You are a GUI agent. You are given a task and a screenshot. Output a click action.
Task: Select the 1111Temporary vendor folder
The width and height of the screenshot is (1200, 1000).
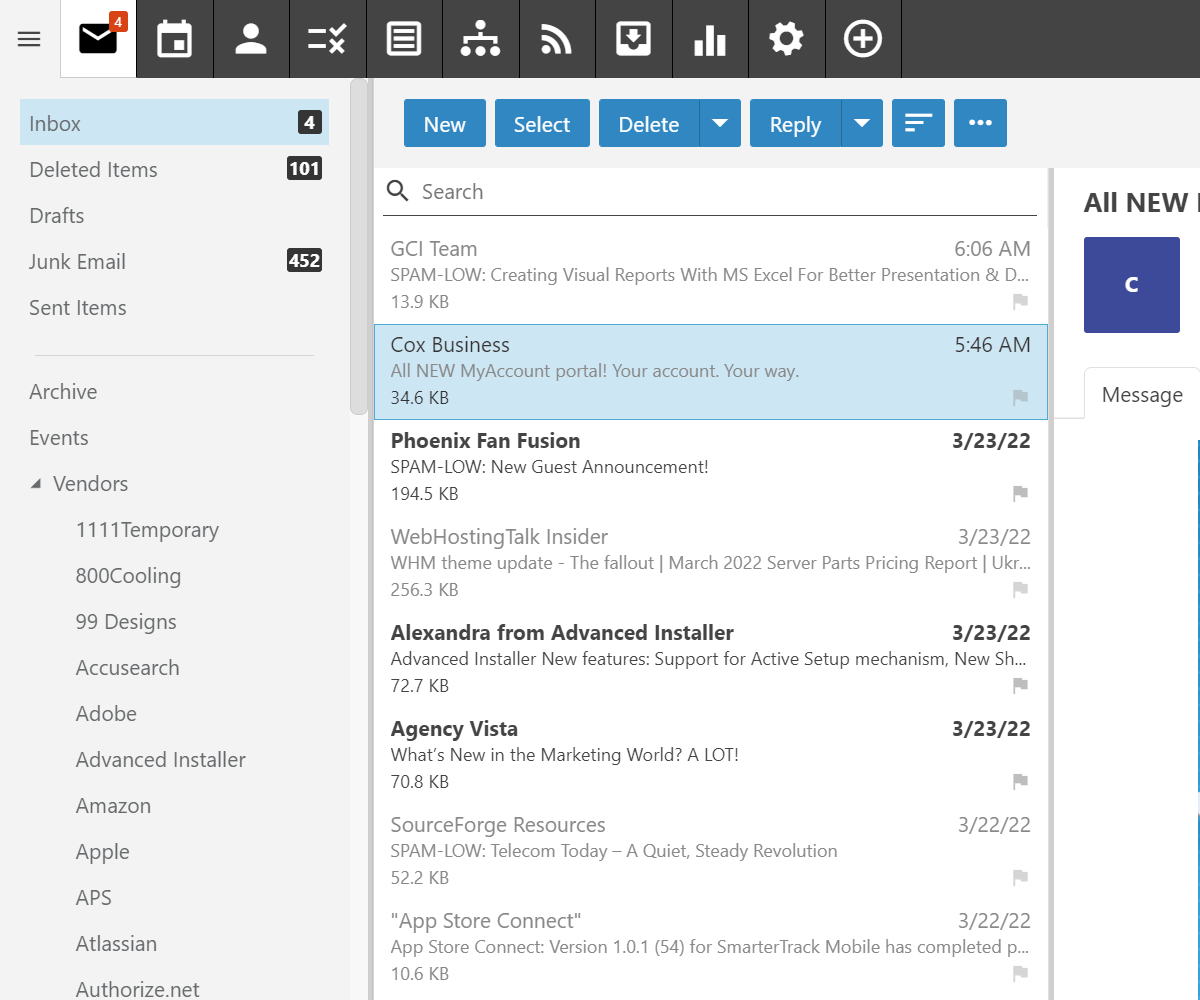click(147, 529)
